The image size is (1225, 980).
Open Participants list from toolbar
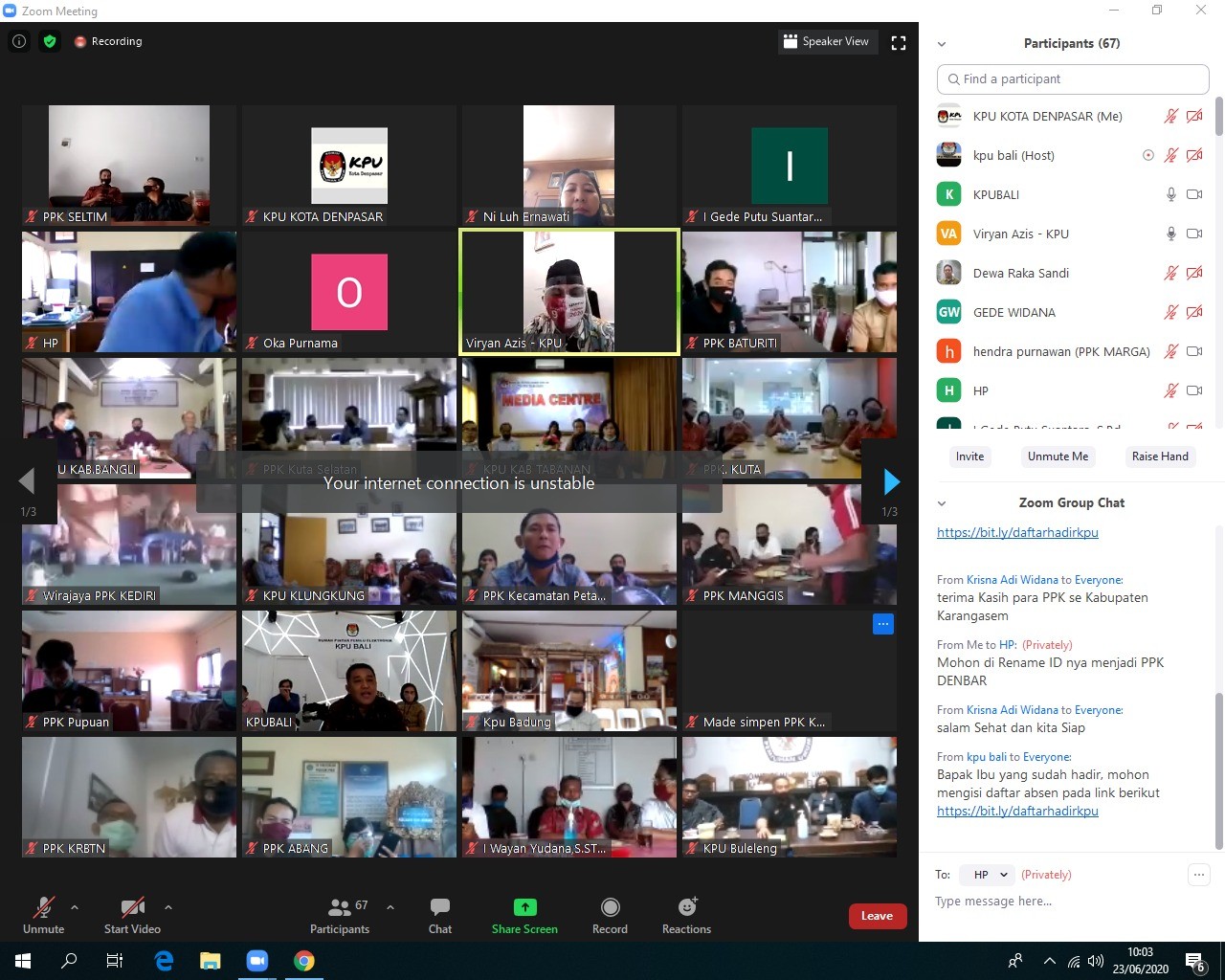[x=340, y=907]
